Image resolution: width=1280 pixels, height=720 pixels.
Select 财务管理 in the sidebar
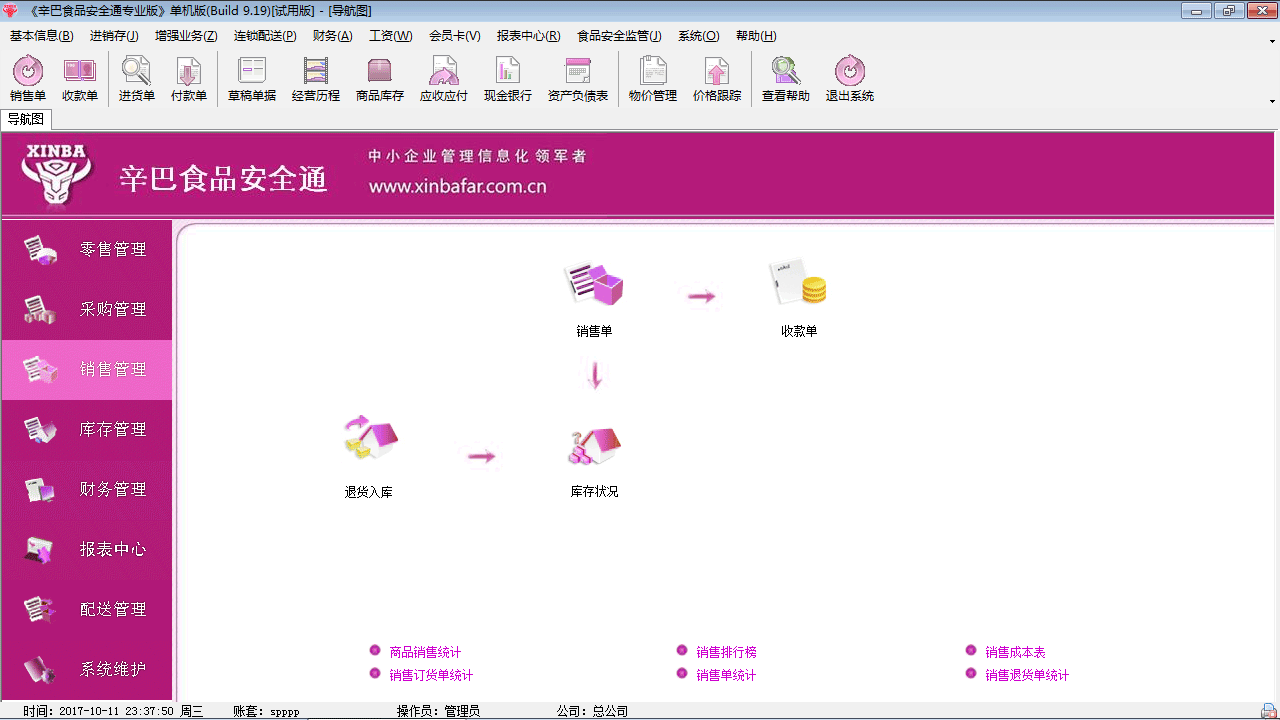(x=87, y=490)
